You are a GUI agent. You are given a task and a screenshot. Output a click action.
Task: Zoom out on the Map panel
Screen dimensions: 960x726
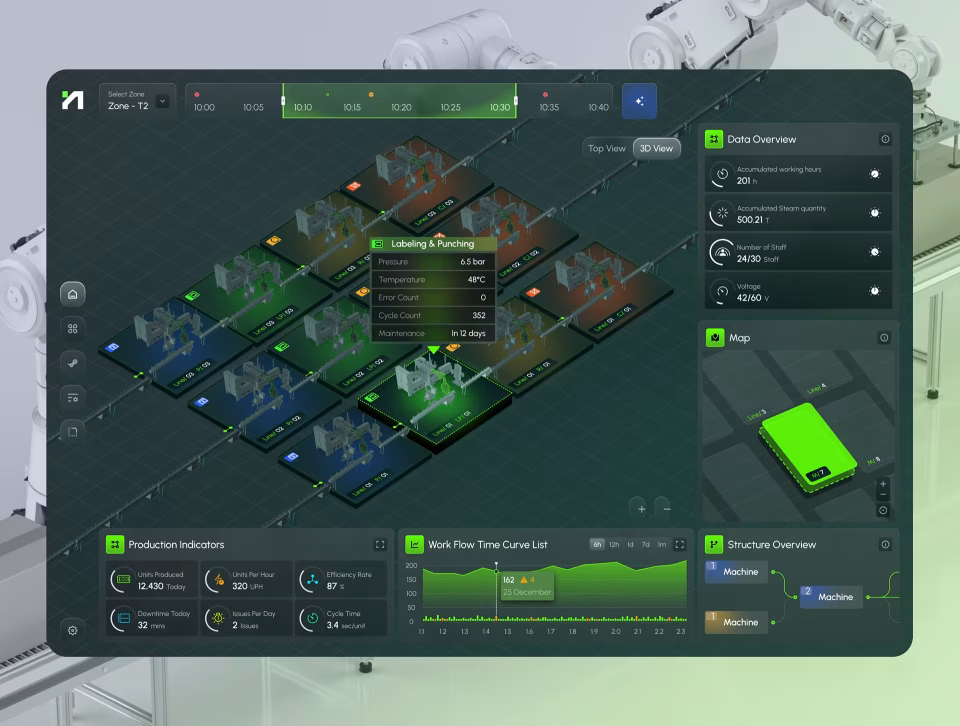(x=883, y=495)
